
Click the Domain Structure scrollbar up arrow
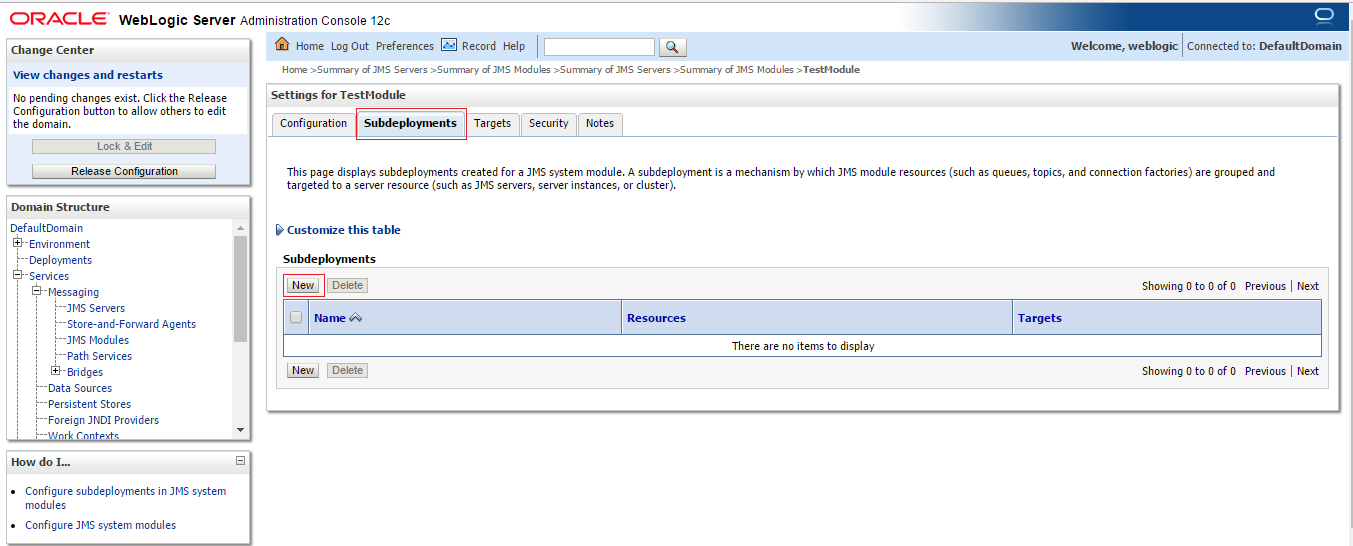pos(240,228)
